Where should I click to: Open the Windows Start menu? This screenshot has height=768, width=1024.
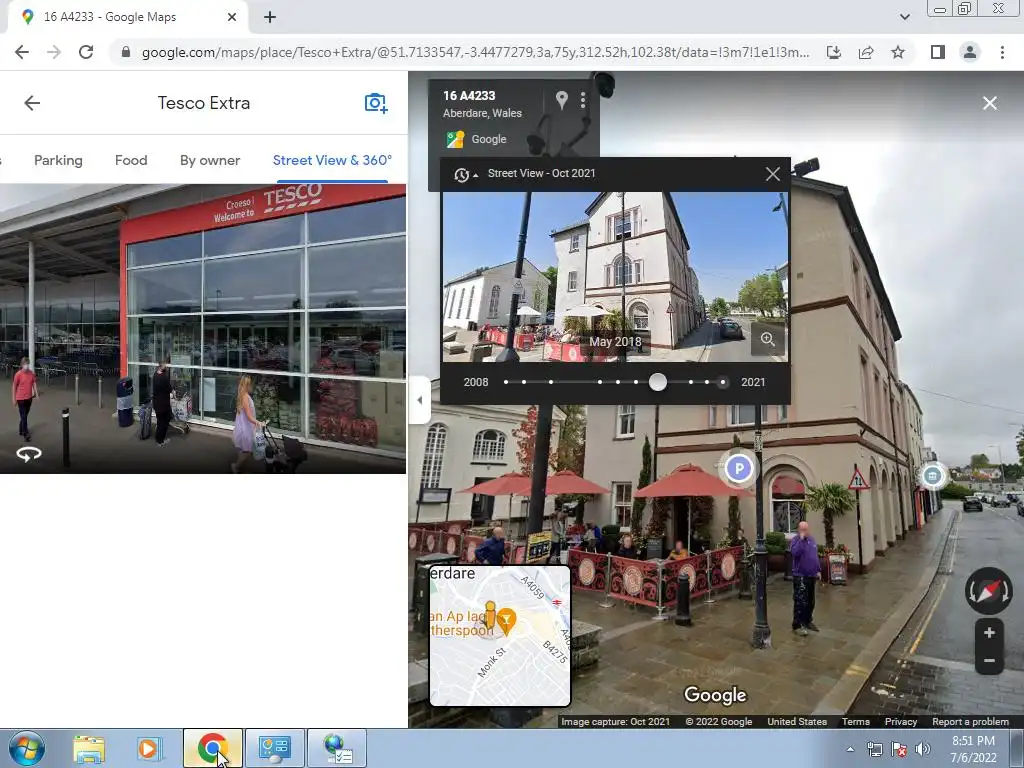click(x=26, y=748)
